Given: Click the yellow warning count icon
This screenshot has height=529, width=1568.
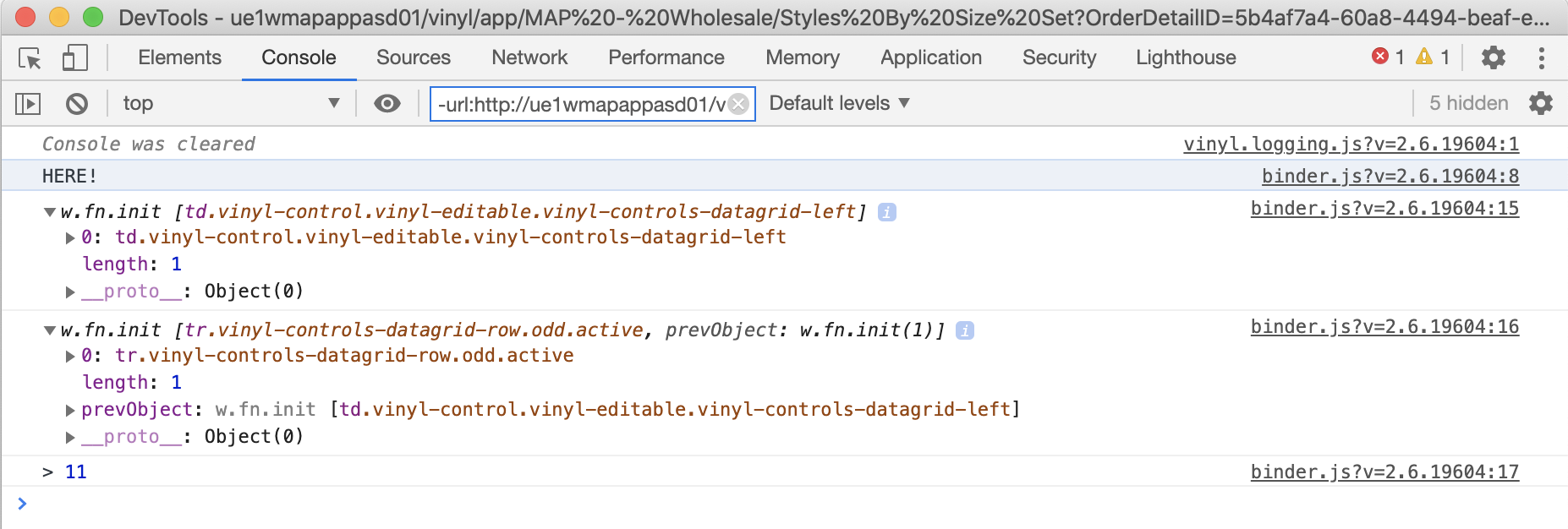Looking at the screenshot, I should (x=1424, y=57).
